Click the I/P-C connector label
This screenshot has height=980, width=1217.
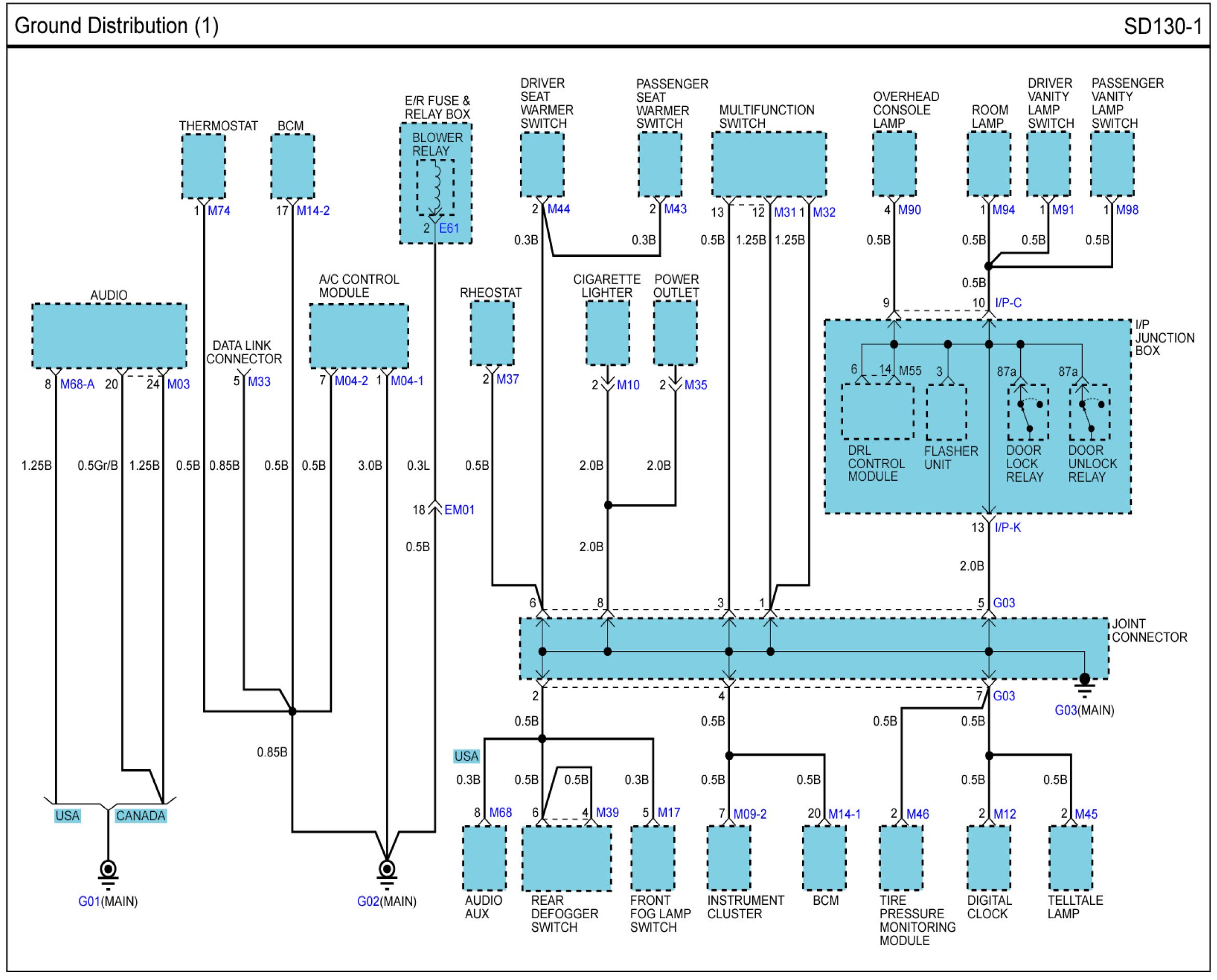(1008, 303)
